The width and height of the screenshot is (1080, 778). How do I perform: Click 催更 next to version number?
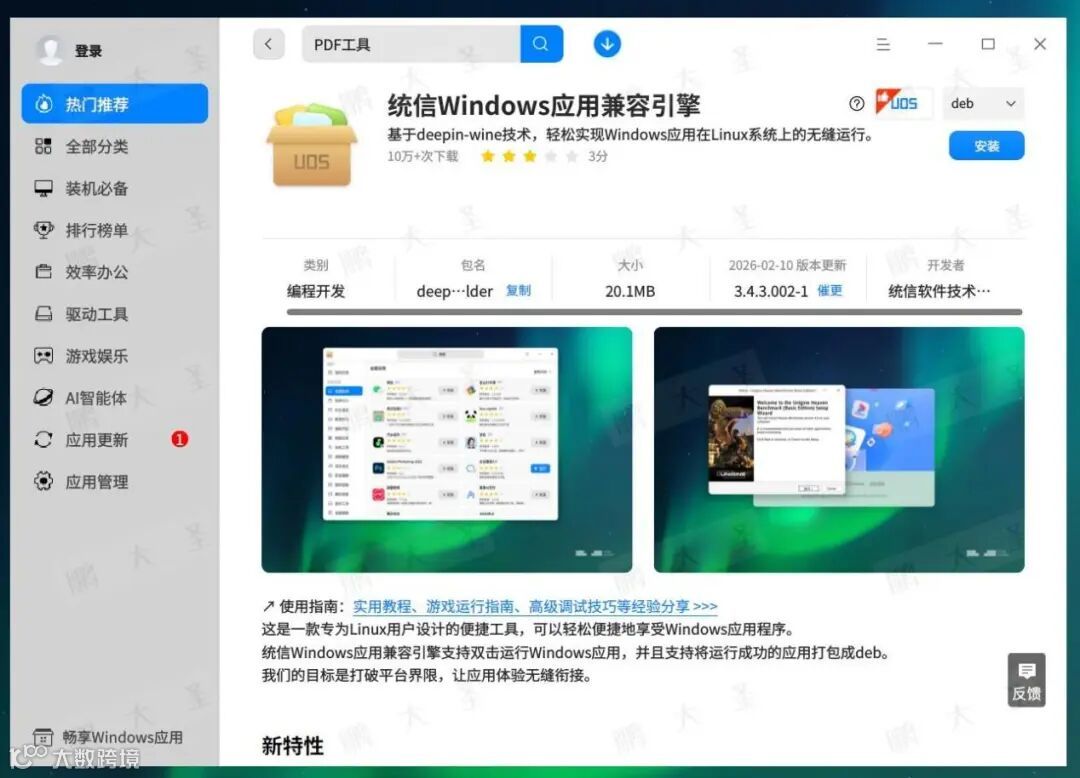tap(830, 291)
